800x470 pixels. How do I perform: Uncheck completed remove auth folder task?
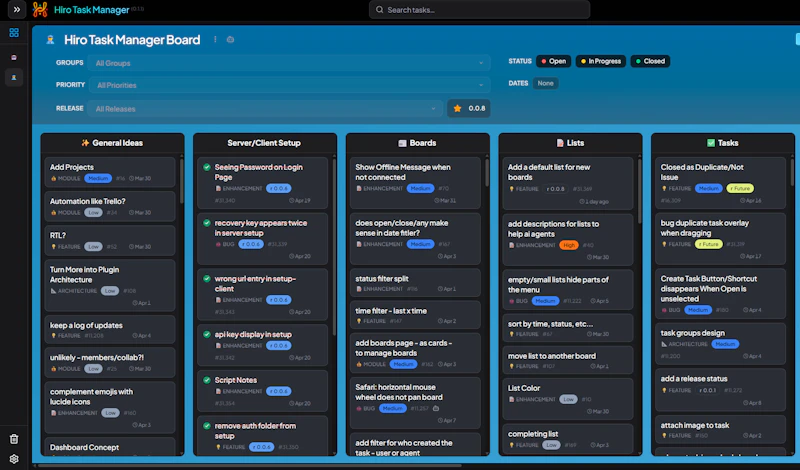pos(207,426)
